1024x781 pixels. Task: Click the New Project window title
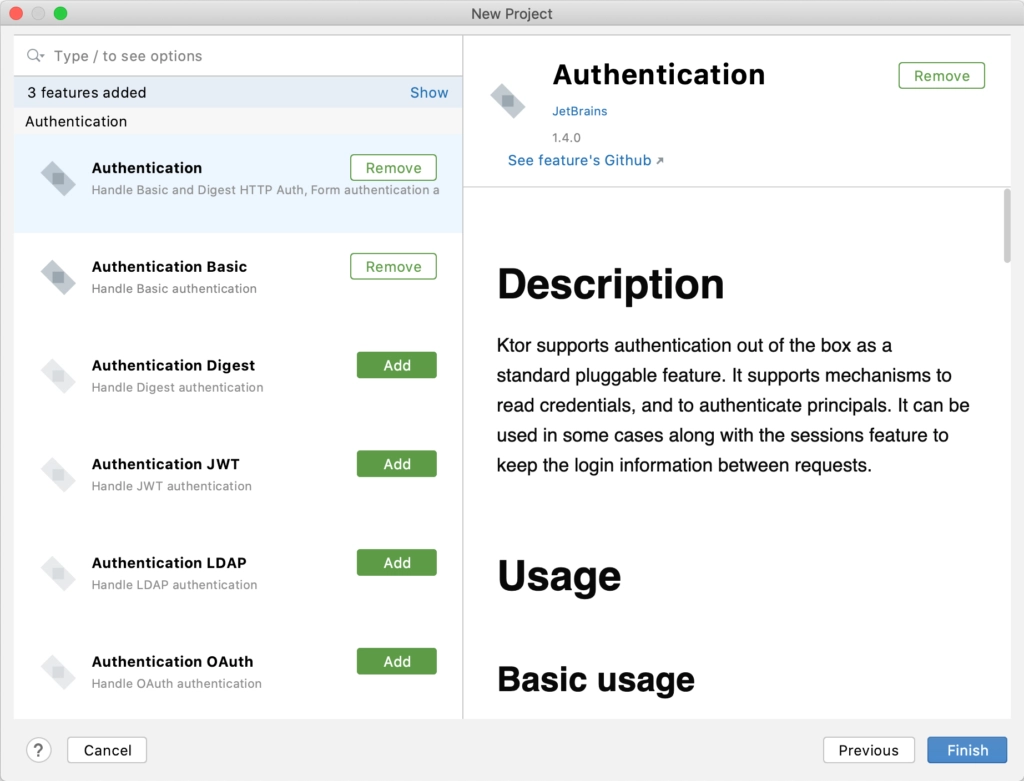tap(512, 14)
